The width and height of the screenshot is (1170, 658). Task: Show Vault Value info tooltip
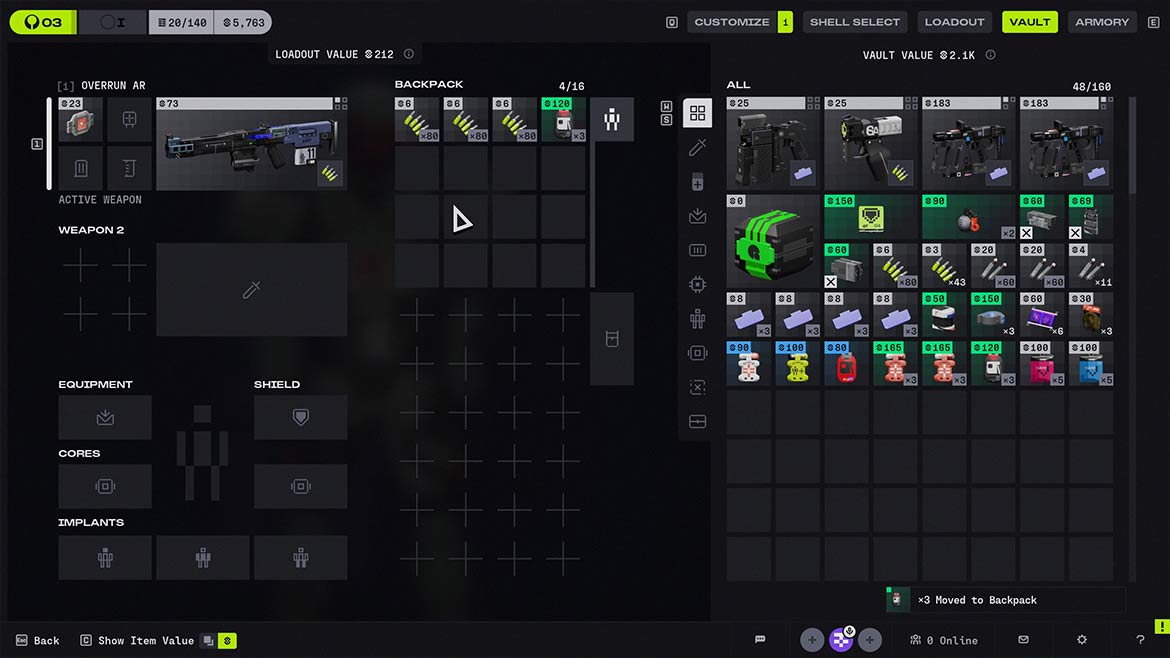pos(990,55)
